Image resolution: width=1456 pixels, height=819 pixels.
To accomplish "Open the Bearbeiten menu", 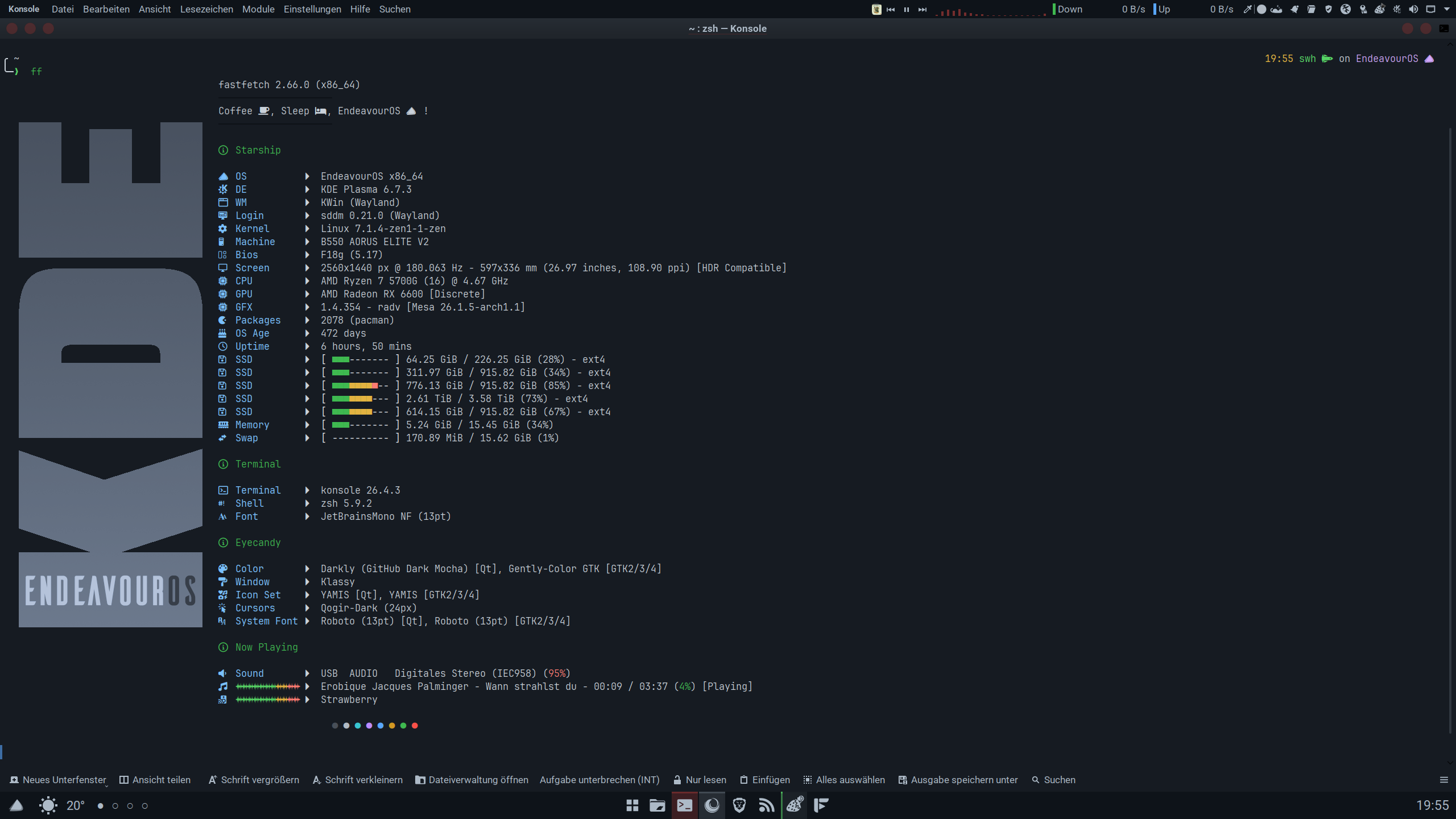I will coord(106,9).
